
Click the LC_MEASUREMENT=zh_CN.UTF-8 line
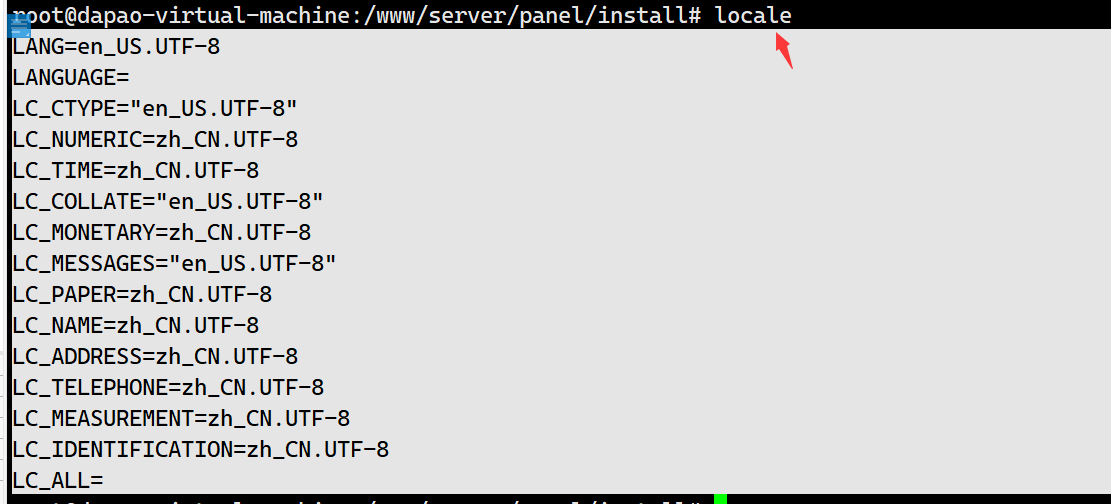click(x=181, y=418)
